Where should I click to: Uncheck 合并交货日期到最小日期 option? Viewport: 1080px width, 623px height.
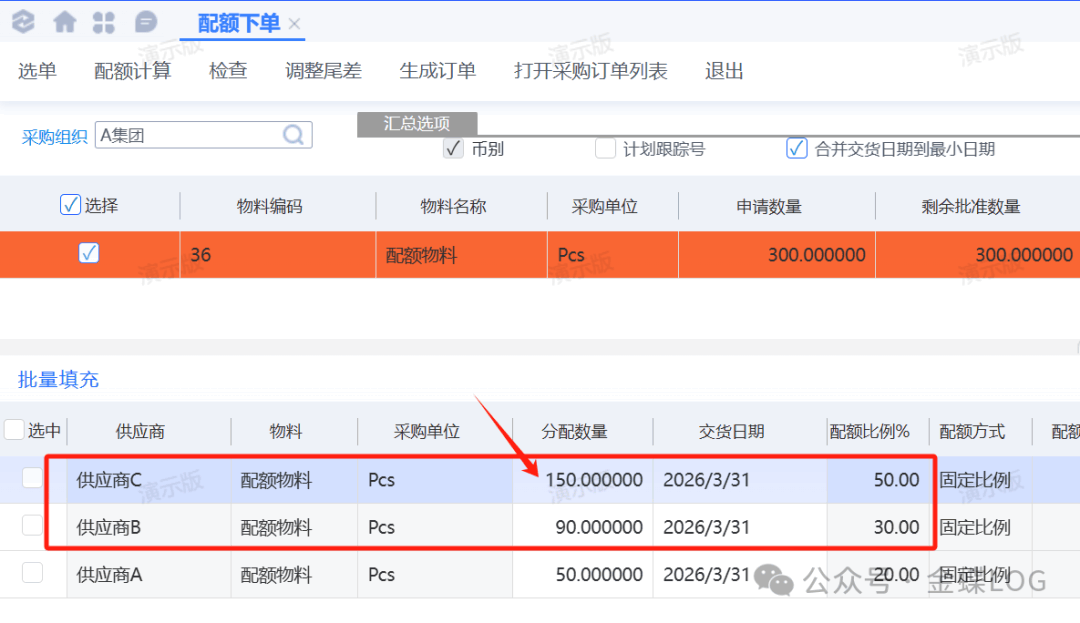[x=796, y=149]
